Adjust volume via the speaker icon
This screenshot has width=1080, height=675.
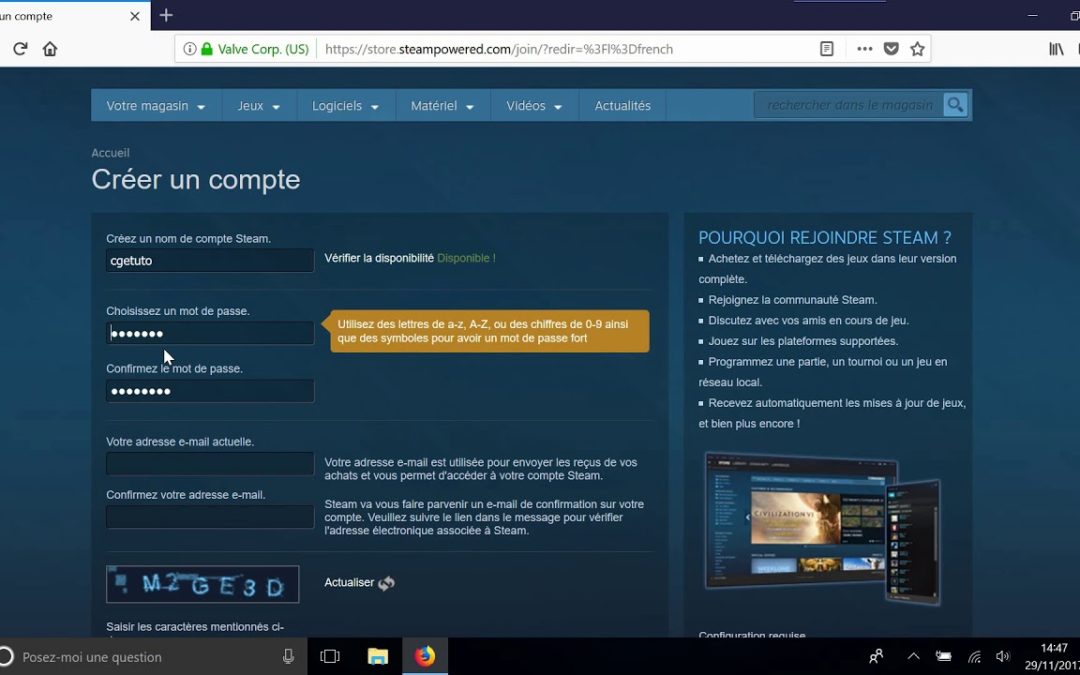point(1003,657)
